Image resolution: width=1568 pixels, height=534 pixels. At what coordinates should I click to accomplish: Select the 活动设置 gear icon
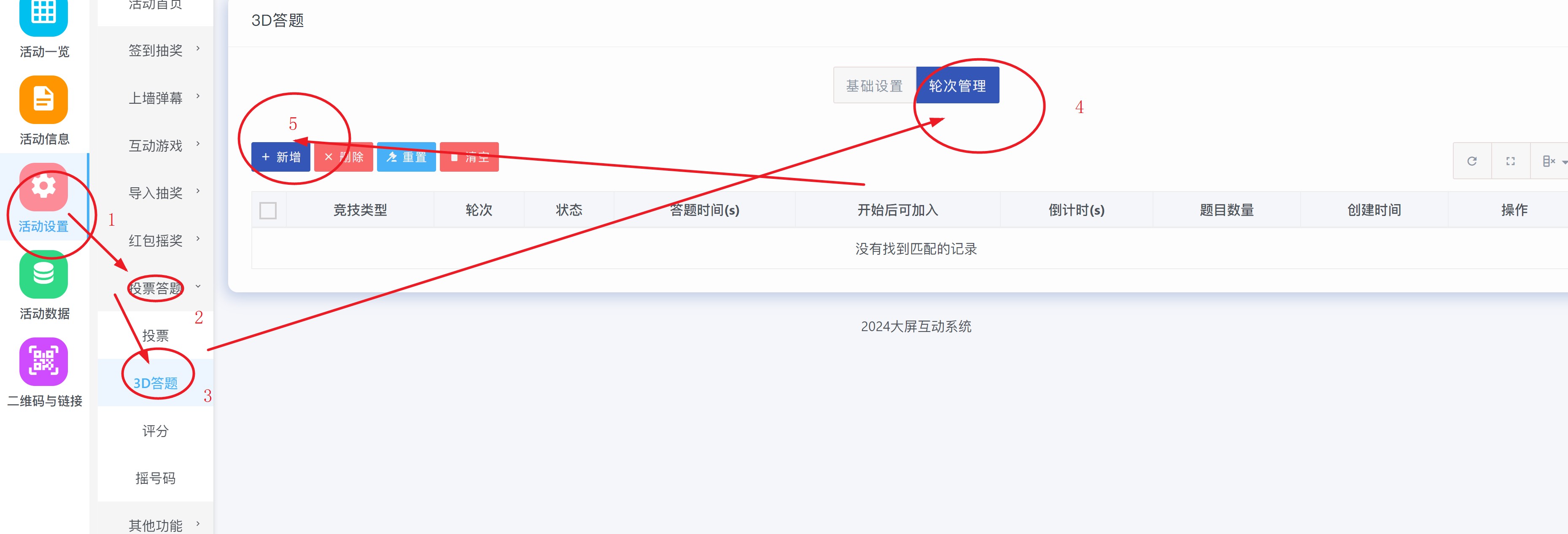pyautogui.click(x=43, y=187)
